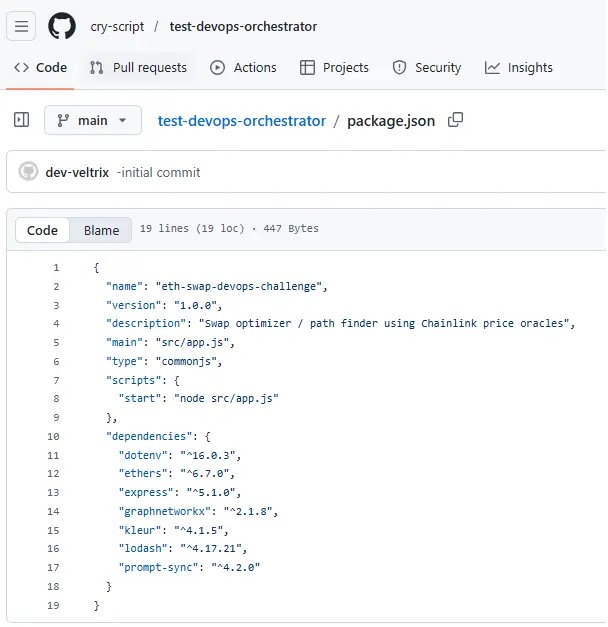Click the 19 lines 447 Bytes info
608x627 pixels.
tap(229, 228)
